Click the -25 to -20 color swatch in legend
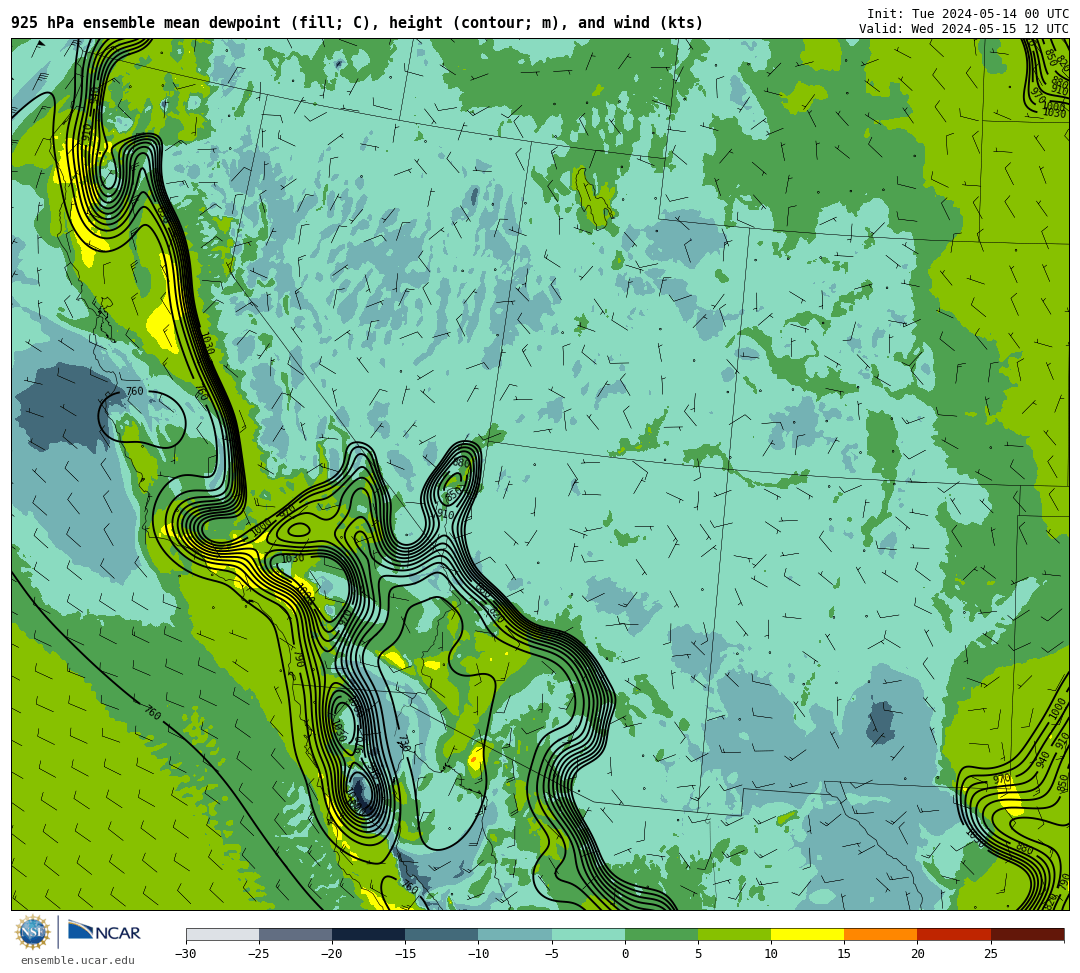 [295, 934]
